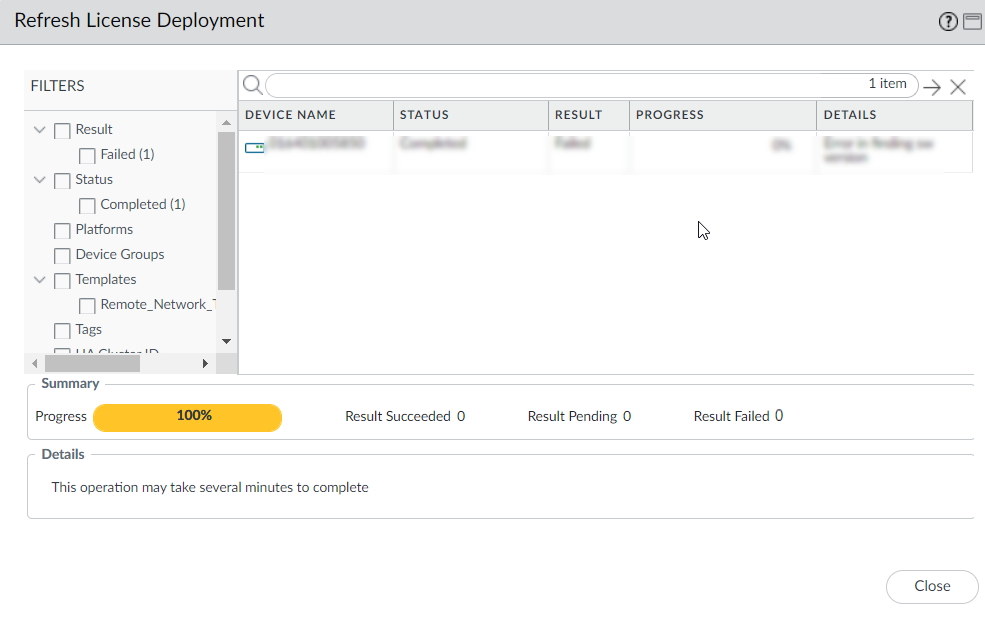Click the Close button
985x618 pixels.
[931, 586]
